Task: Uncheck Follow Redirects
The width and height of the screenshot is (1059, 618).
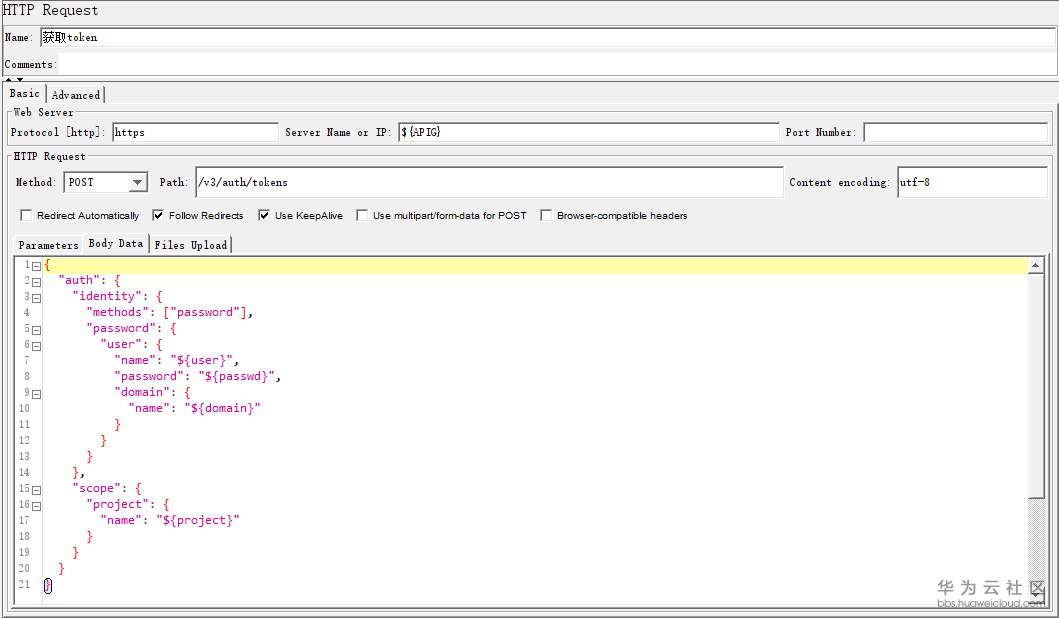Action: [158, 215]
